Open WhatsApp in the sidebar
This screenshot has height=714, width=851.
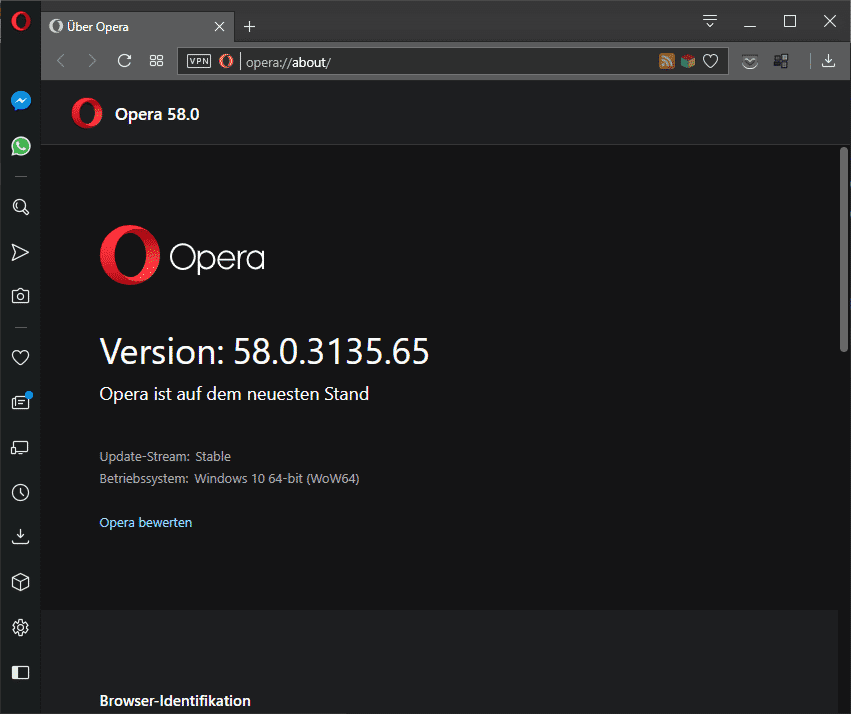click(21, 146)
